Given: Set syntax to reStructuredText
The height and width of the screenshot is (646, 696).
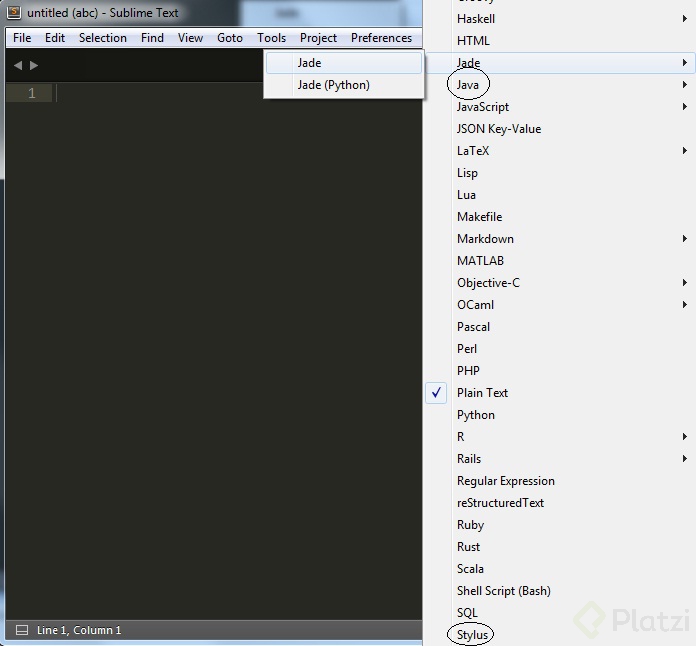Looking at the screenshot, I should click(559, 503).
